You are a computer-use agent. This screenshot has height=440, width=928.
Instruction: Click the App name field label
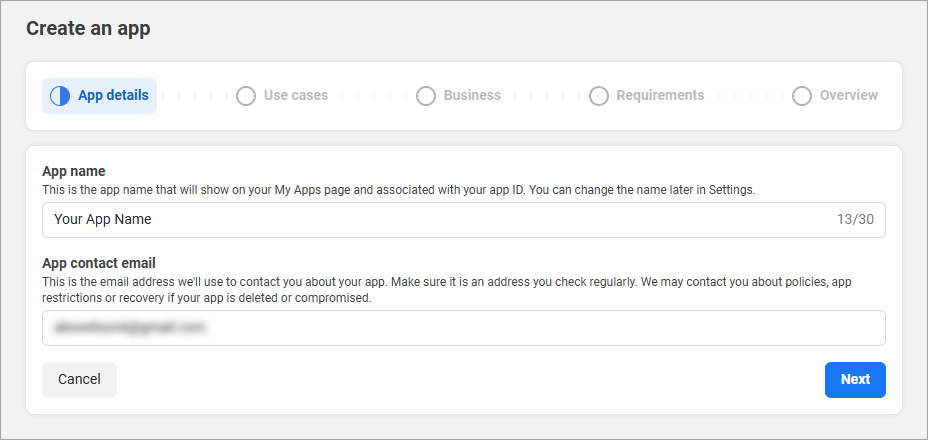coord(74,171)
